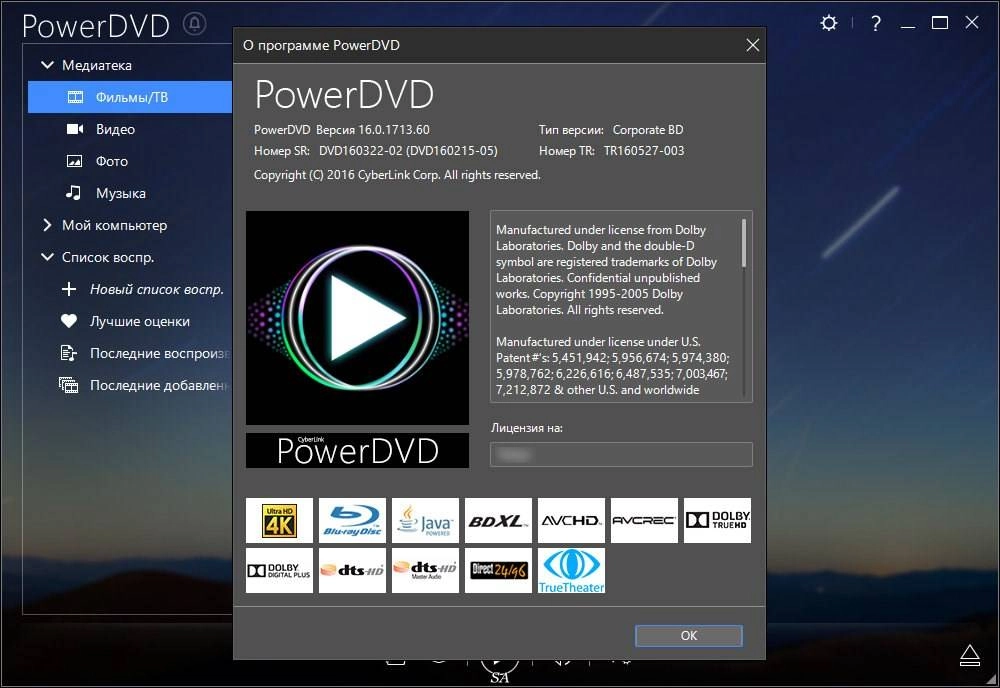Click the DTS-HD Master Audio logo
Viewport: 1000px width, 688px height.
pyautogui.click(x=425, y=570)
